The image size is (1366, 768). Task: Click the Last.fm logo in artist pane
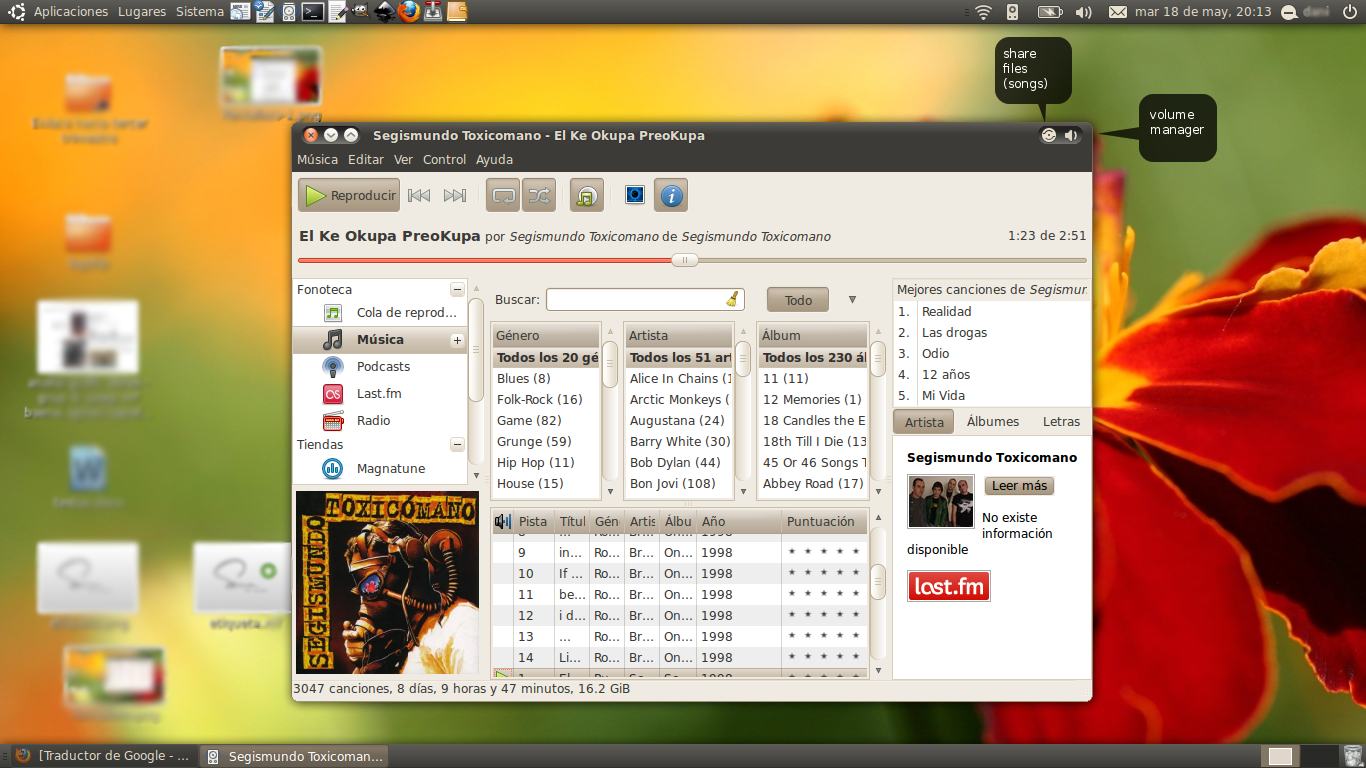pyautogui.click(x=949, y=586)
